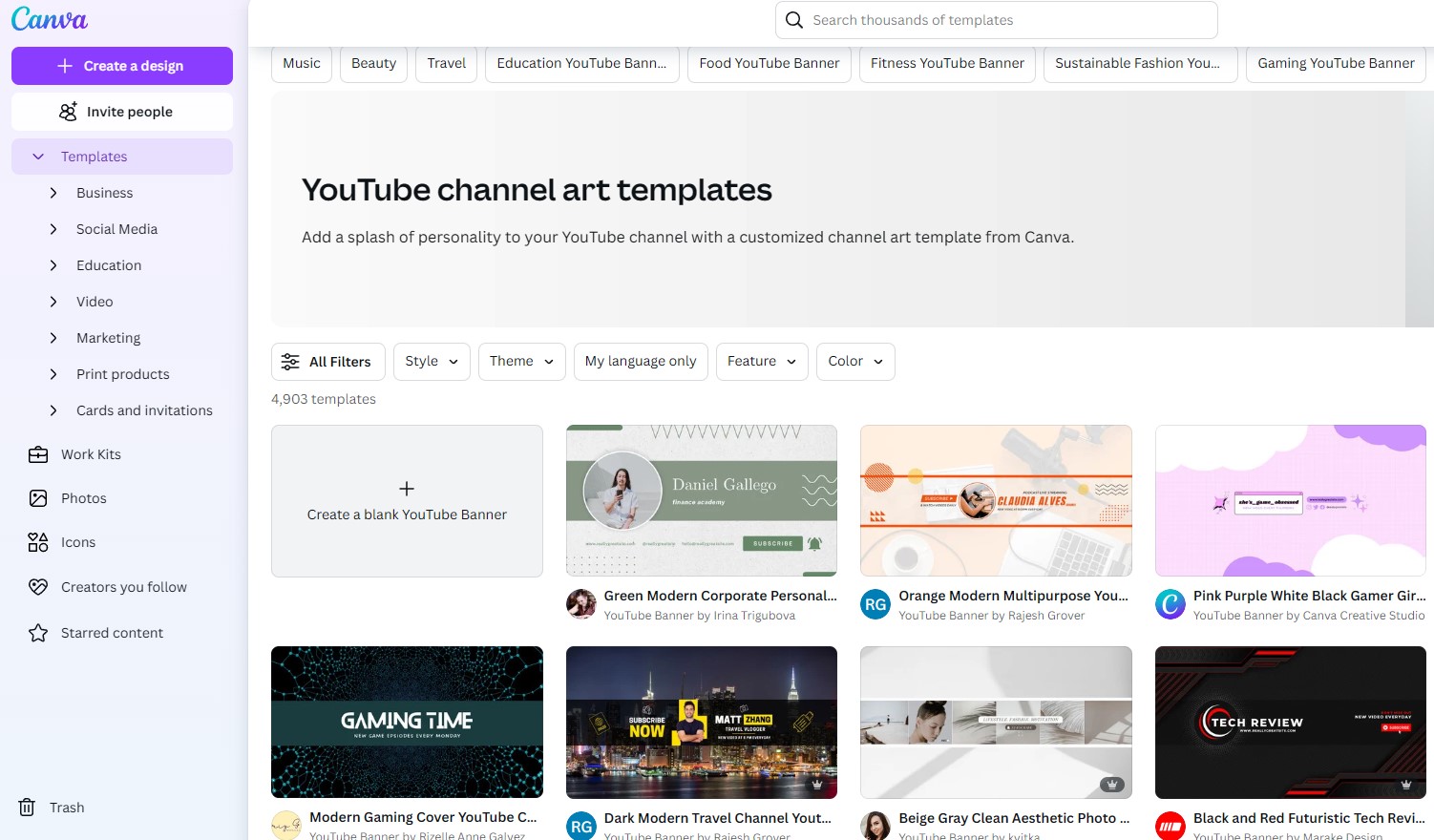Click RG avatar beside Dark Modern Travel
The image size is (1434, 840).
[581, 827]
